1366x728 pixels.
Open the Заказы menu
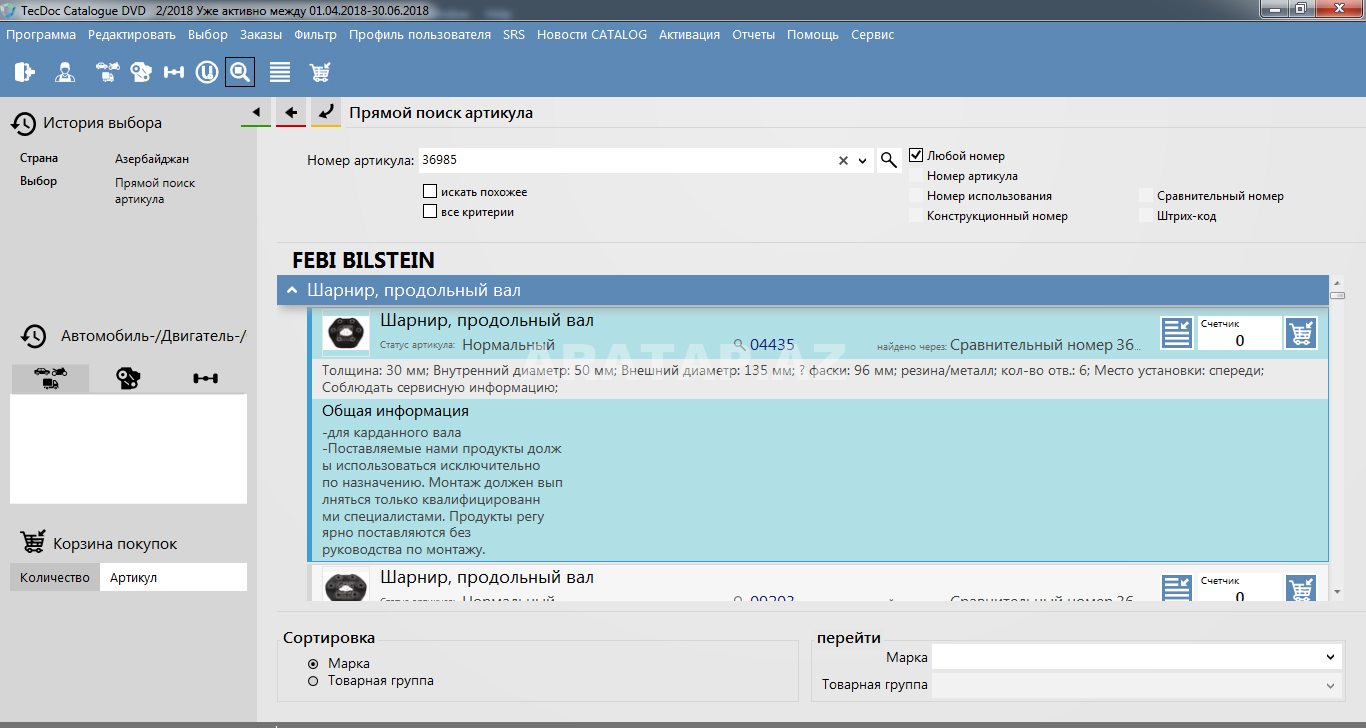(261, 34)
